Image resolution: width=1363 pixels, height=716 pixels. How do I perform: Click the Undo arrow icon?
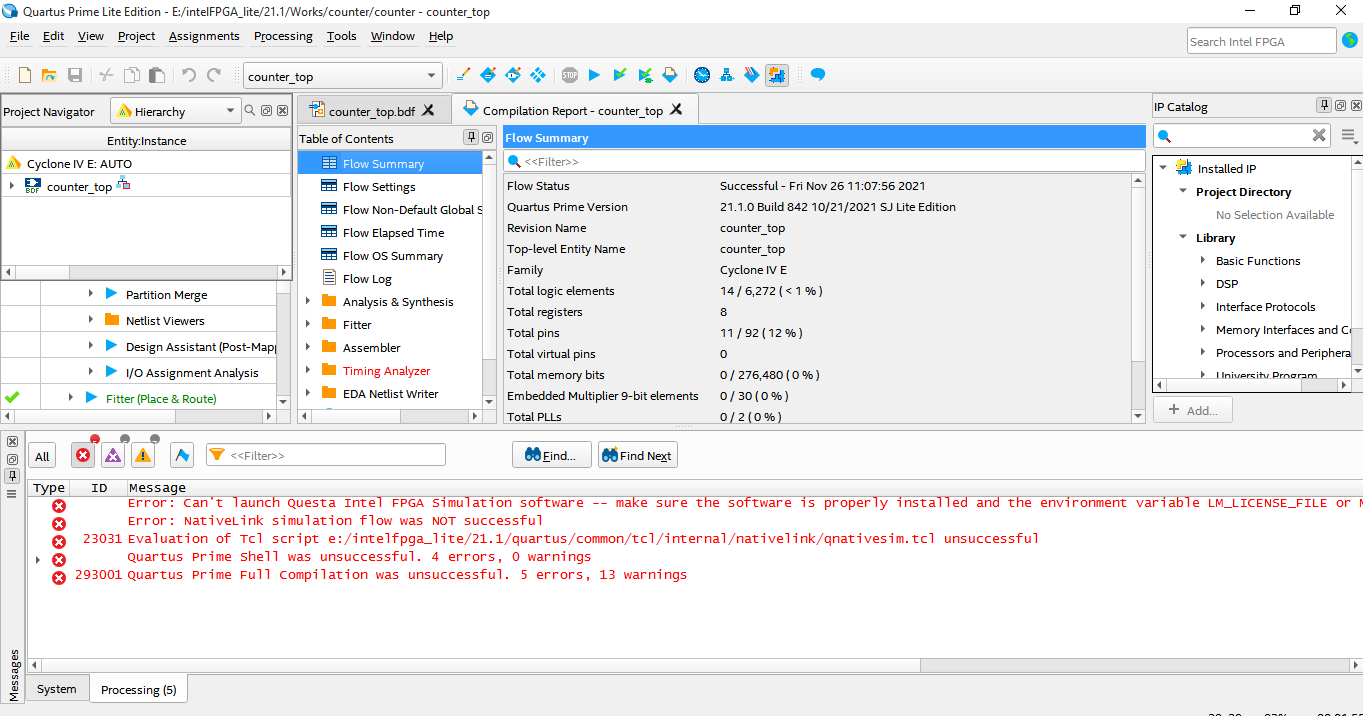[x=189, y=75]
